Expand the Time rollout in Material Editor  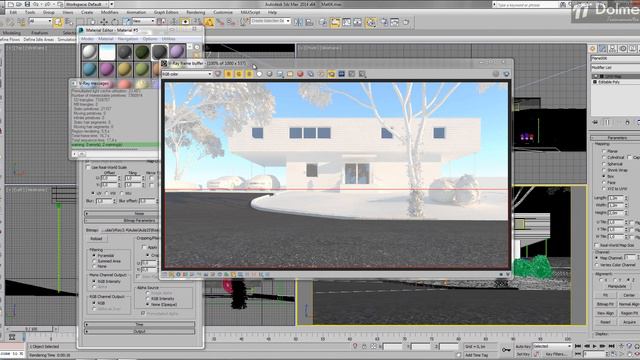(139, 324)
